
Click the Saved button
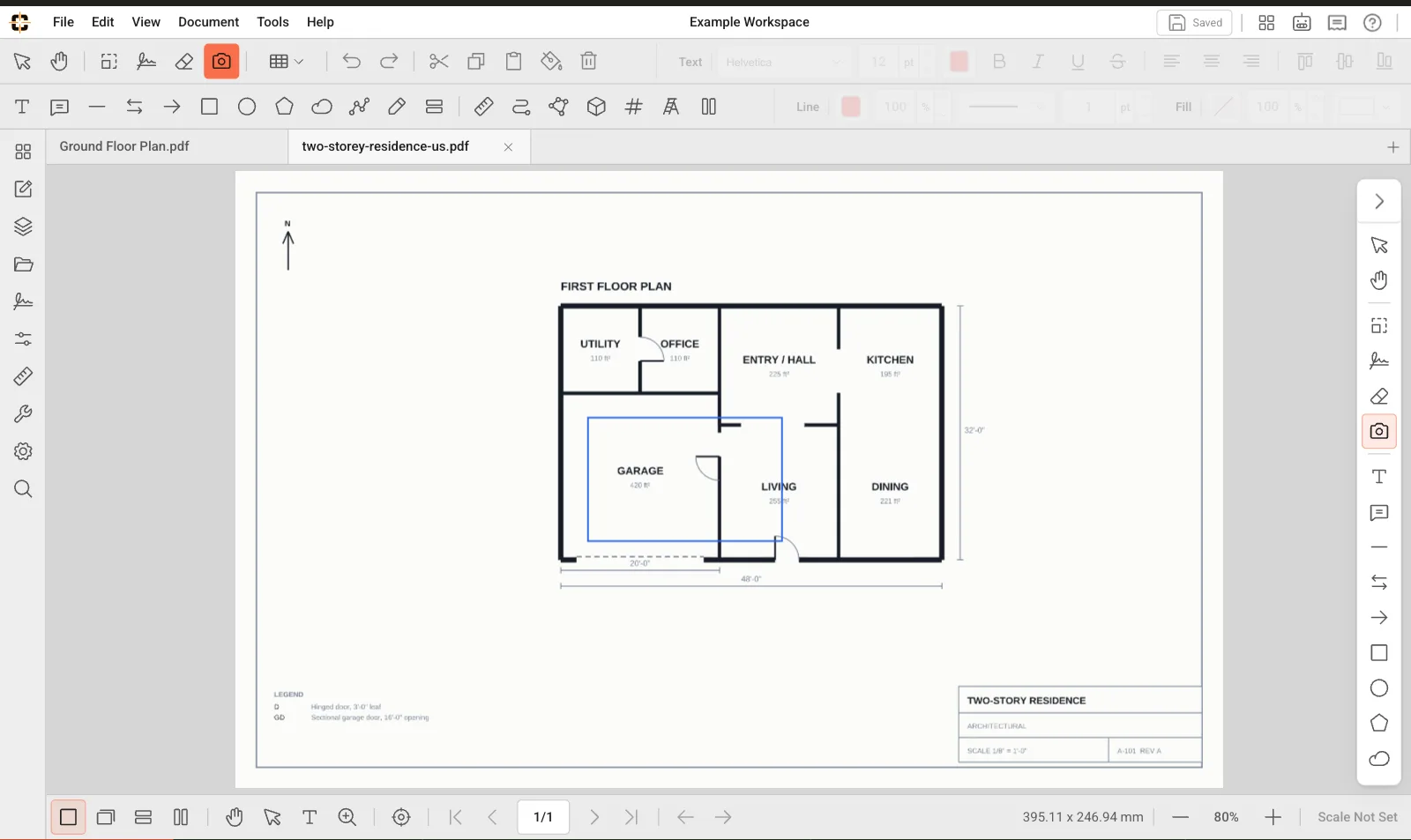click(x=1194, y=23)
